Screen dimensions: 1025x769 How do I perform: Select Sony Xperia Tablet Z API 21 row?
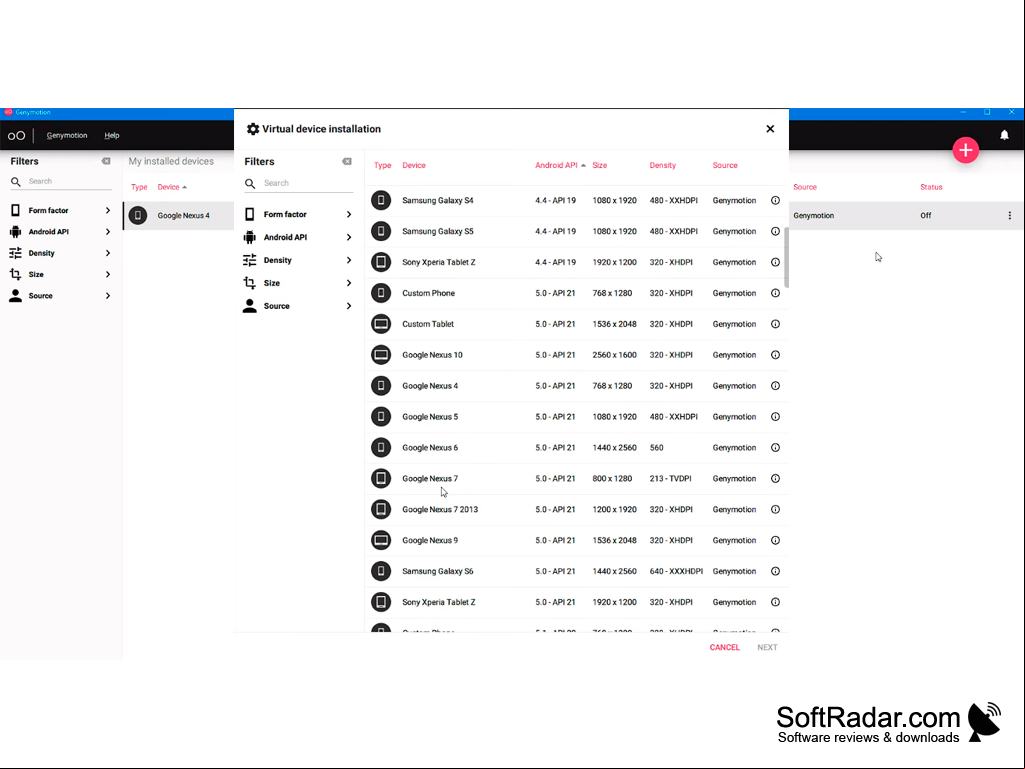point(577,602)
